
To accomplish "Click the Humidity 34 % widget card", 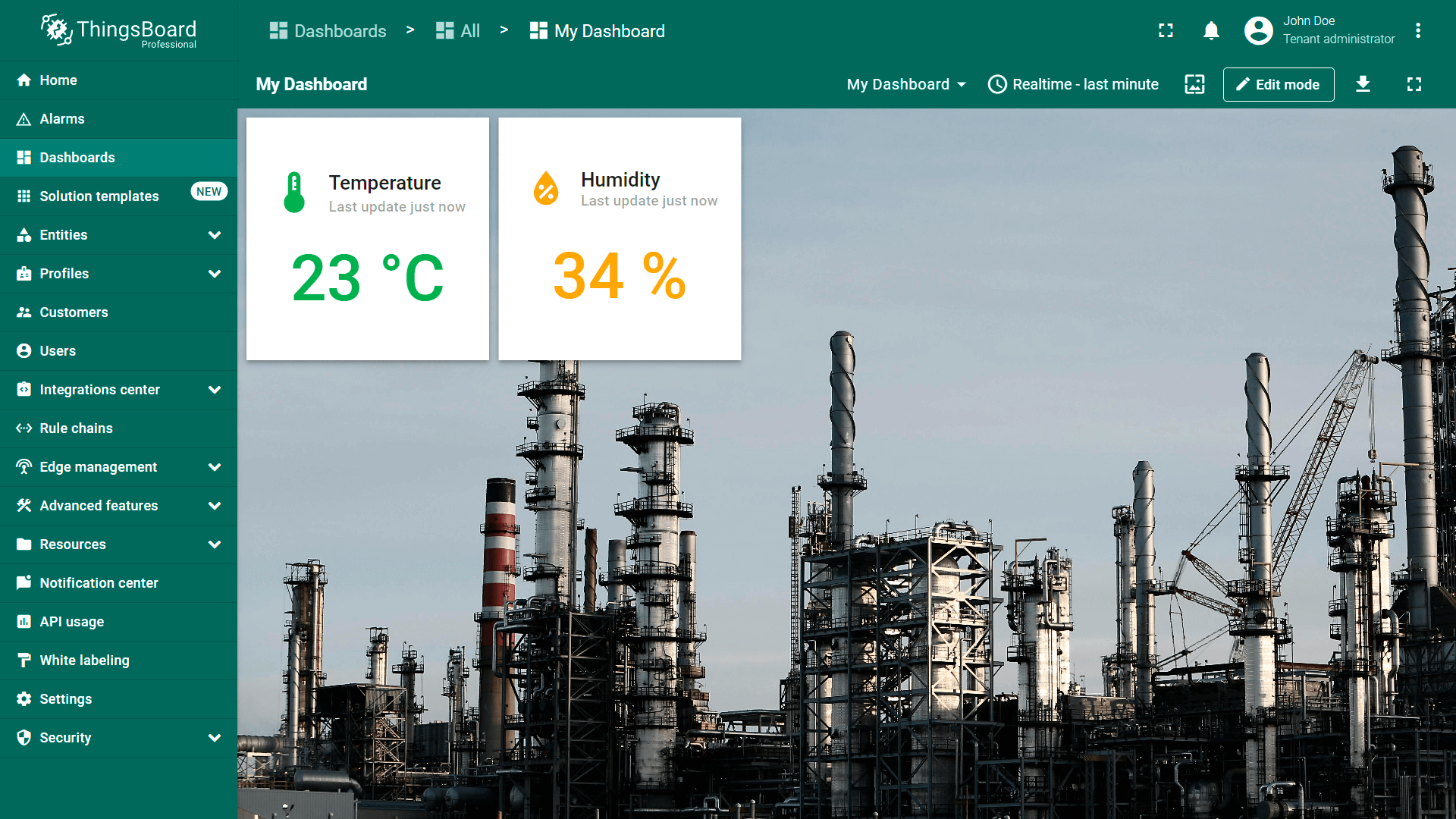I will tap(620, 239).
